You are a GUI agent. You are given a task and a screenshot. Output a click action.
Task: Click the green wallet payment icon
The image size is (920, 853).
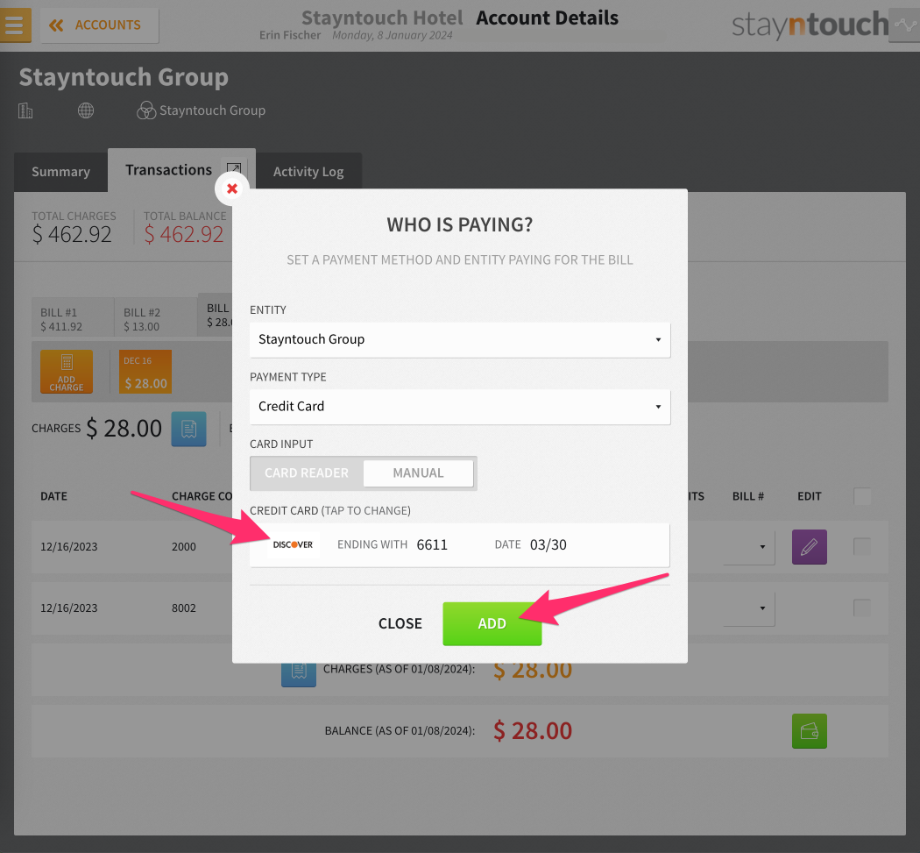tap(809, 731)
